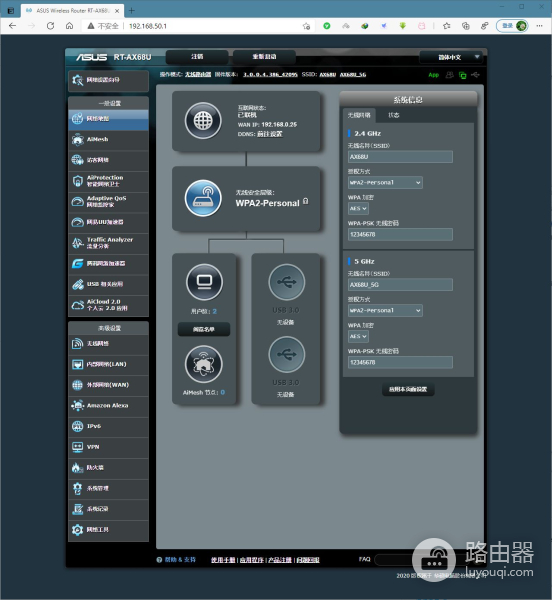The image size is (552, 600).
Task: Open the 产品注册 registration link in the footer
Action: (x=280, y=560)
